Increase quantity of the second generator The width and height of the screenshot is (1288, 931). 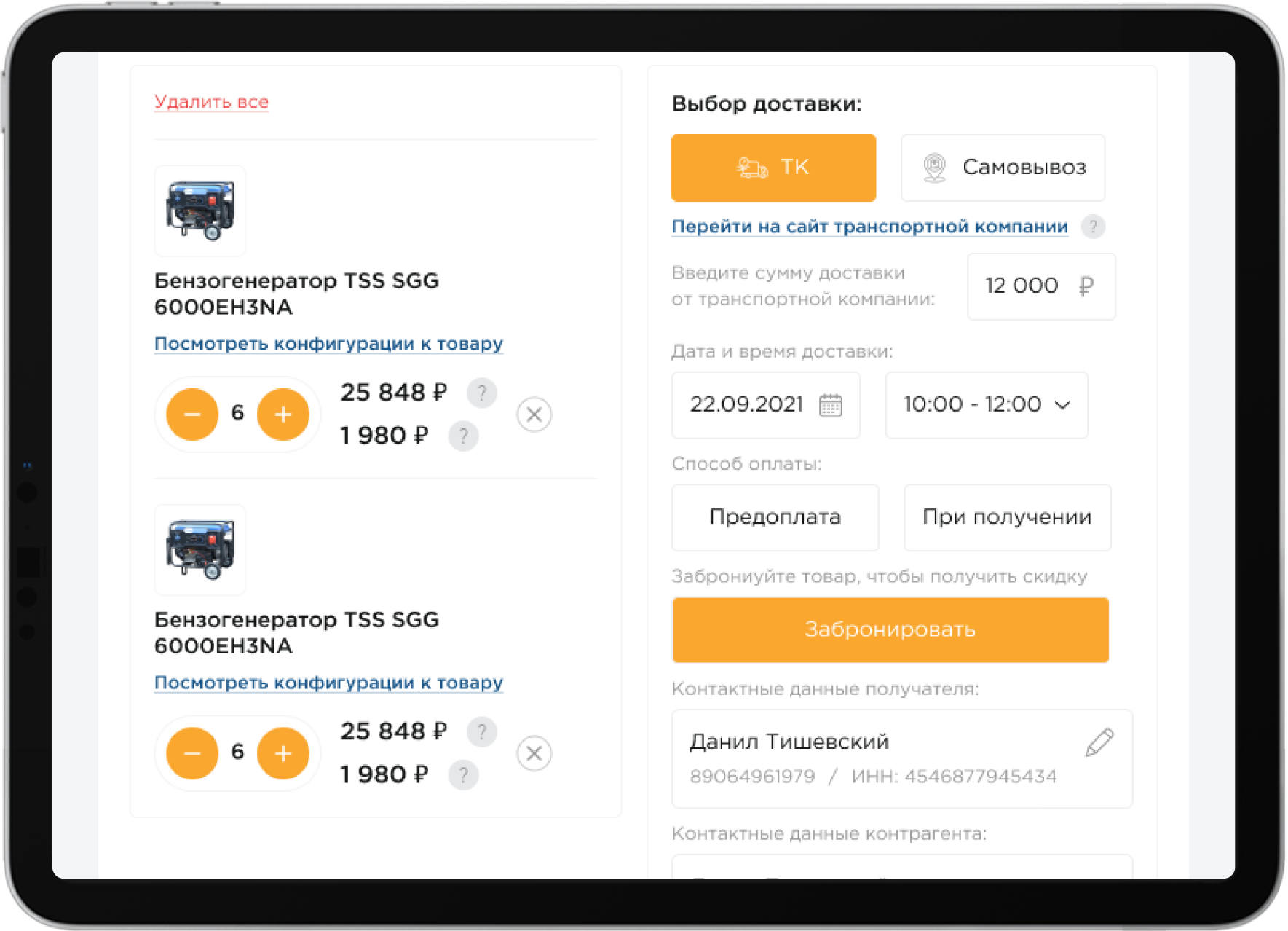point(283,753)
